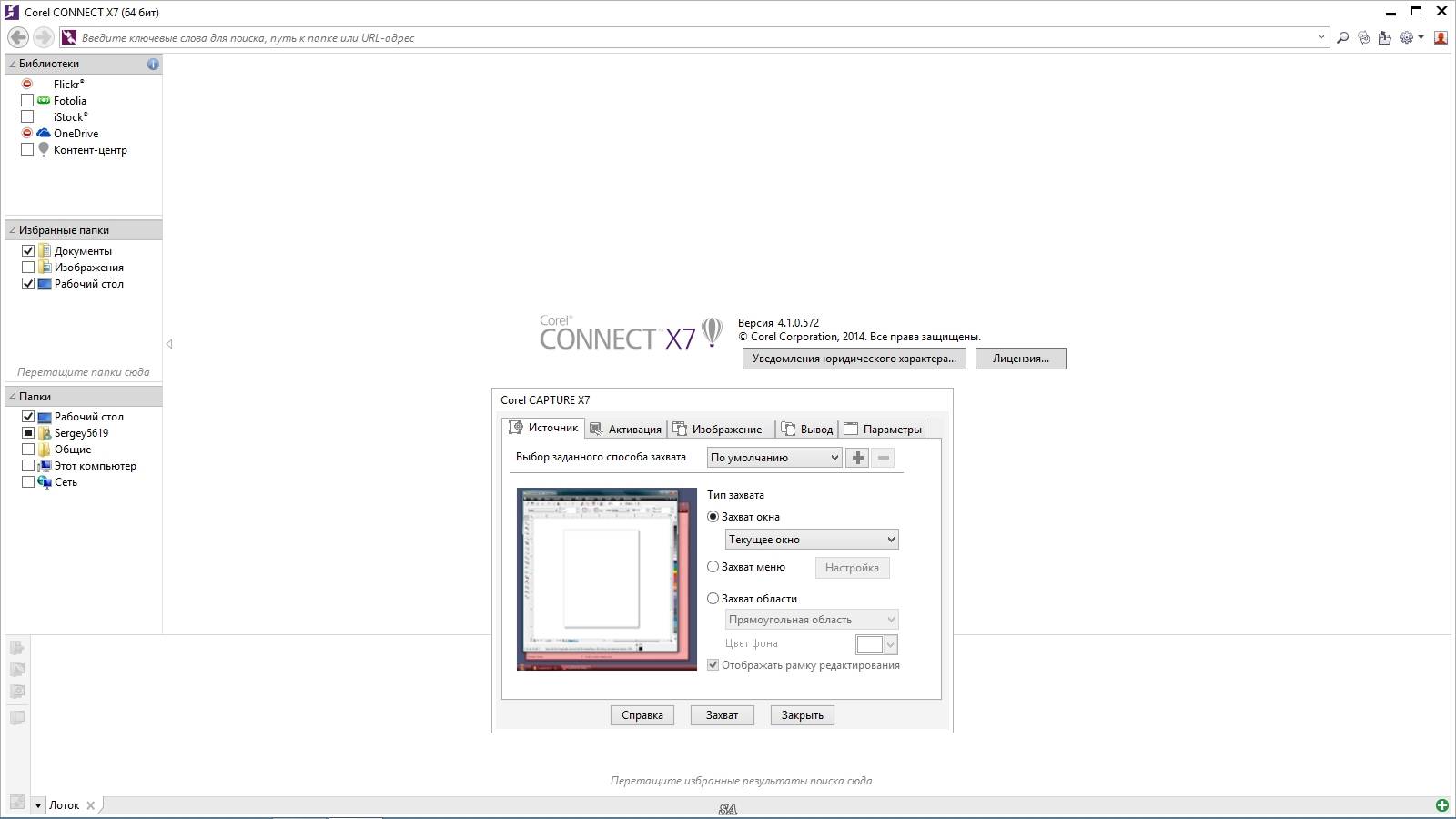
Task: Click the search keywords input field
Action: point(696,38)
